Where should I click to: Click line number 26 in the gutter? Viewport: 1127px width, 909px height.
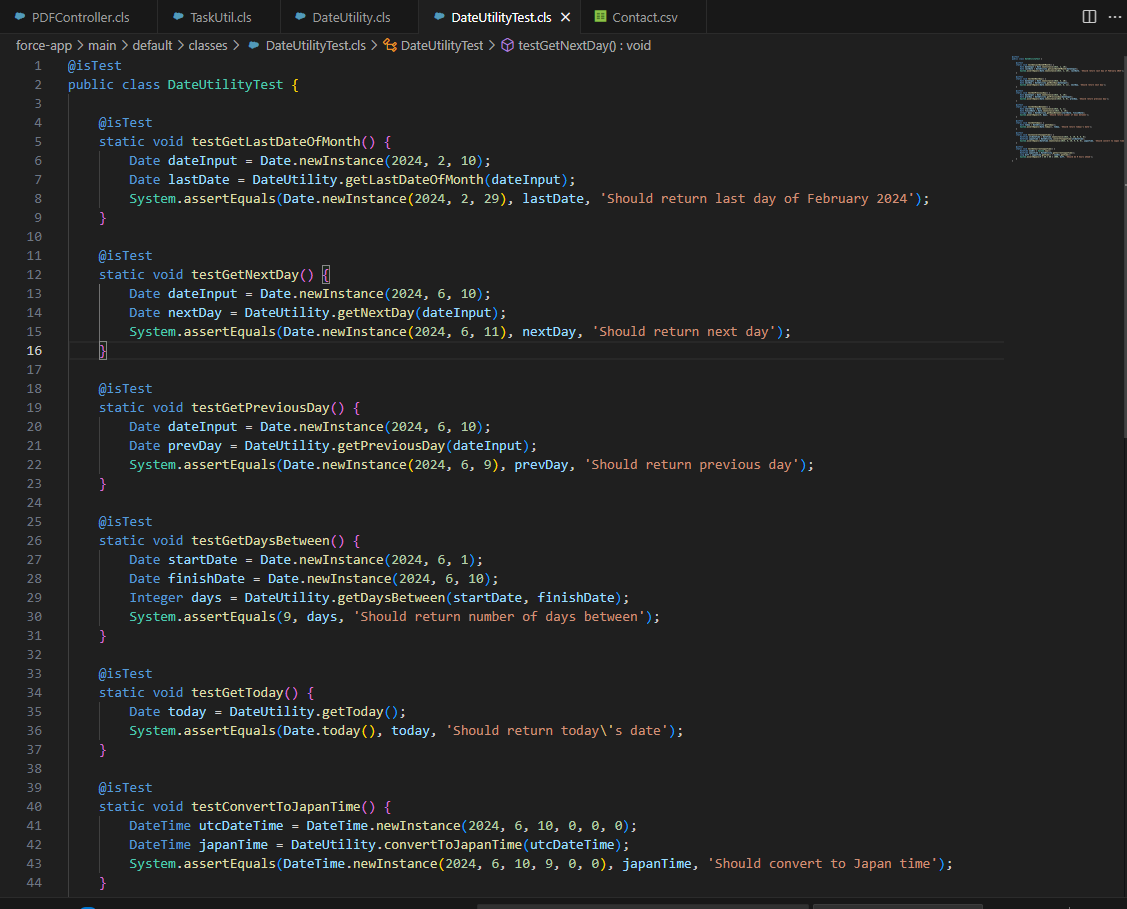[34, 541]
